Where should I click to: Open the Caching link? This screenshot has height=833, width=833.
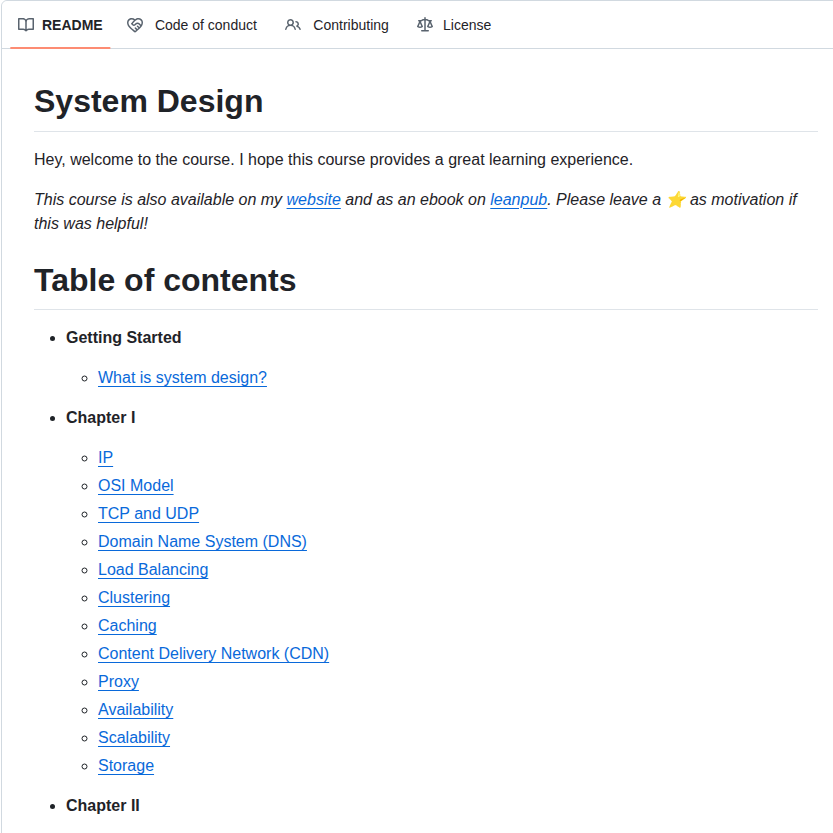click(x=127, y=625)
